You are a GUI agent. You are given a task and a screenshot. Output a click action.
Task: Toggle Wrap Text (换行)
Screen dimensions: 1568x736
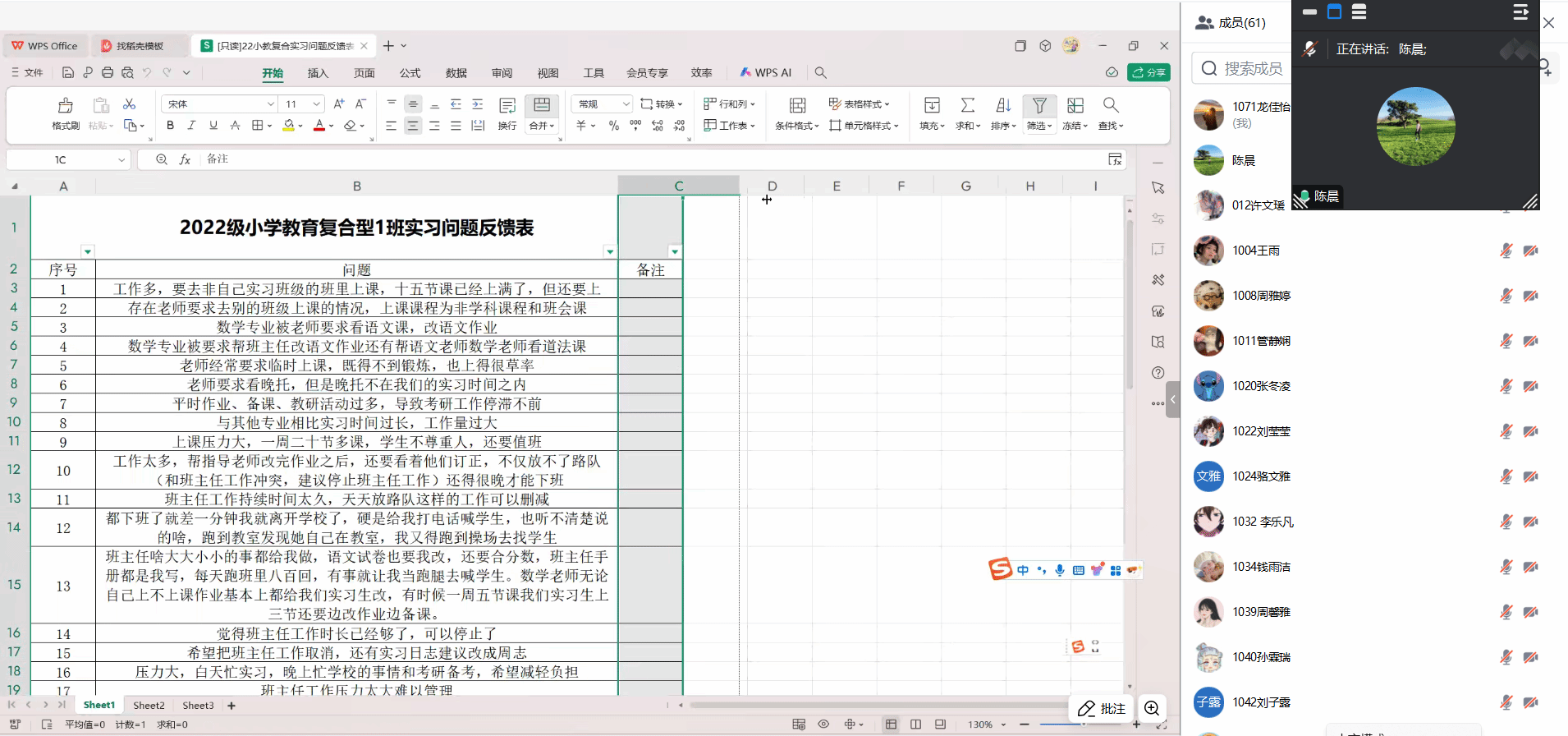507,106
